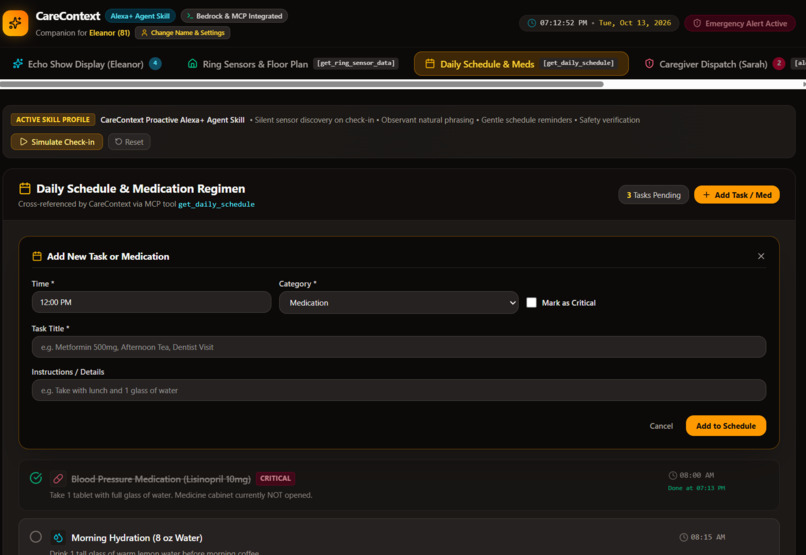Click the shield icon in Emergency Alert
This screenshot has width=806, height=555.
[x=697, y=24]
